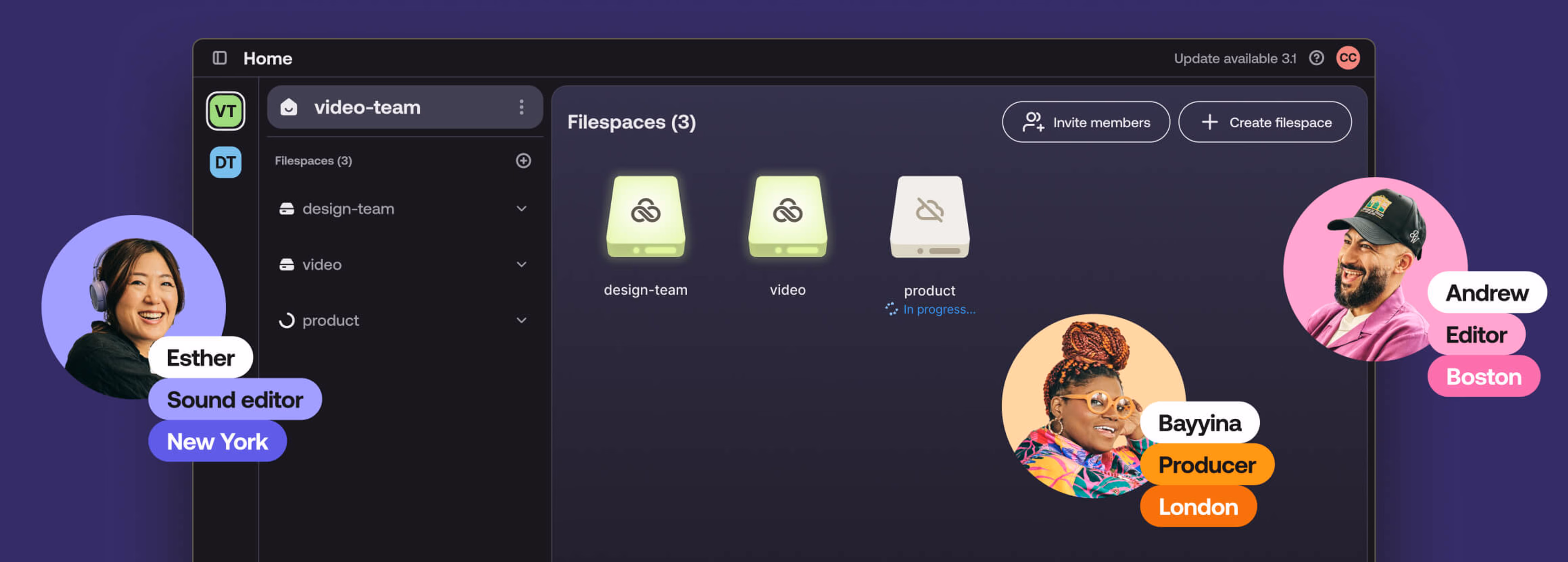Click the plus icon next to Filespaces

(x=522, y=160)
